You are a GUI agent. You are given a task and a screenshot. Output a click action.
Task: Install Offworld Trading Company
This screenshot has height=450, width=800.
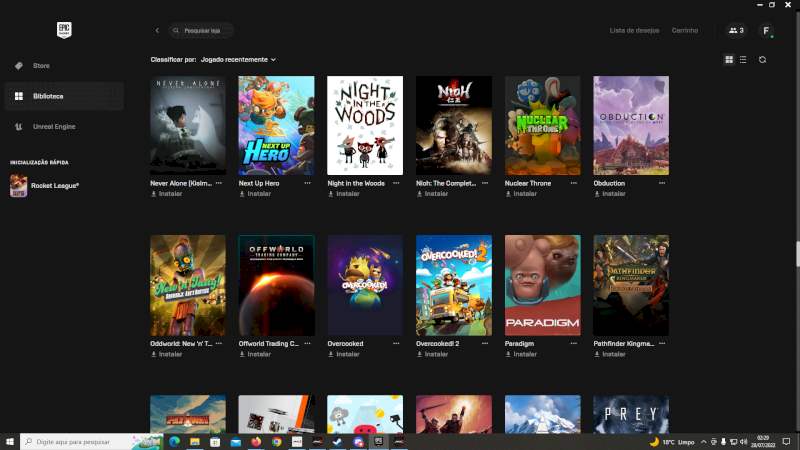[256, 354]
